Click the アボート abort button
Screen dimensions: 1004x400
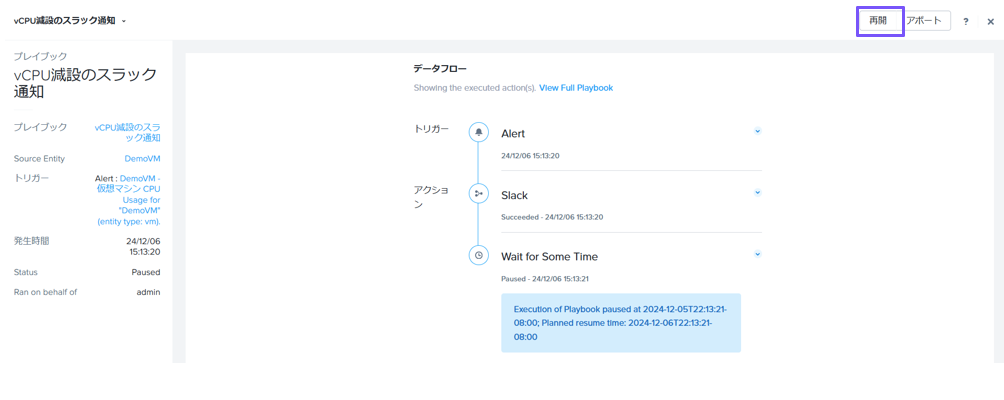[925, 20]
